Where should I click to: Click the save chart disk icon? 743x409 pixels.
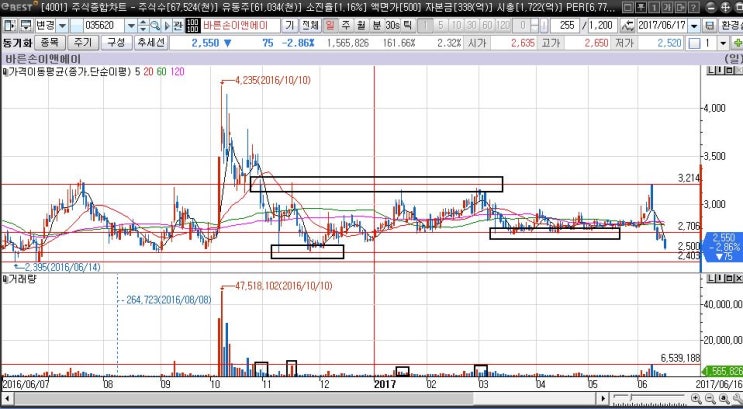709,26
